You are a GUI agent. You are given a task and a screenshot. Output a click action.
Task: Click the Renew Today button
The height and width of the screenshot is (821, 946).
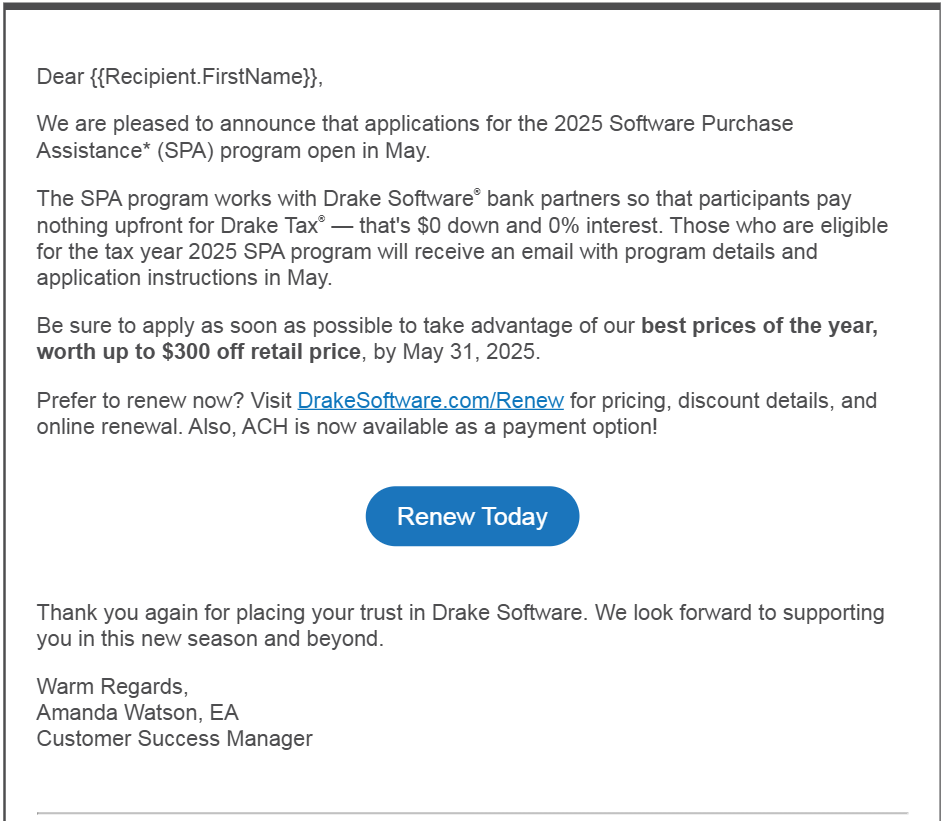[472, 516]
